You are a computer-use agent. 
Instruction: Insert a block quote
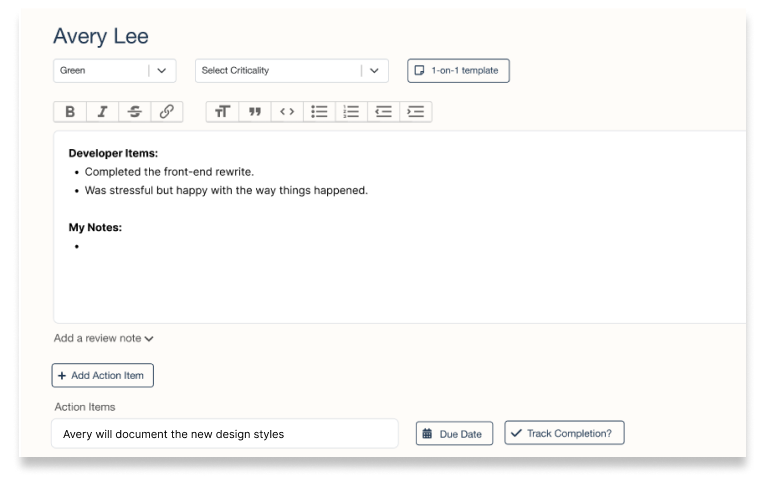(x=255, y=112)
